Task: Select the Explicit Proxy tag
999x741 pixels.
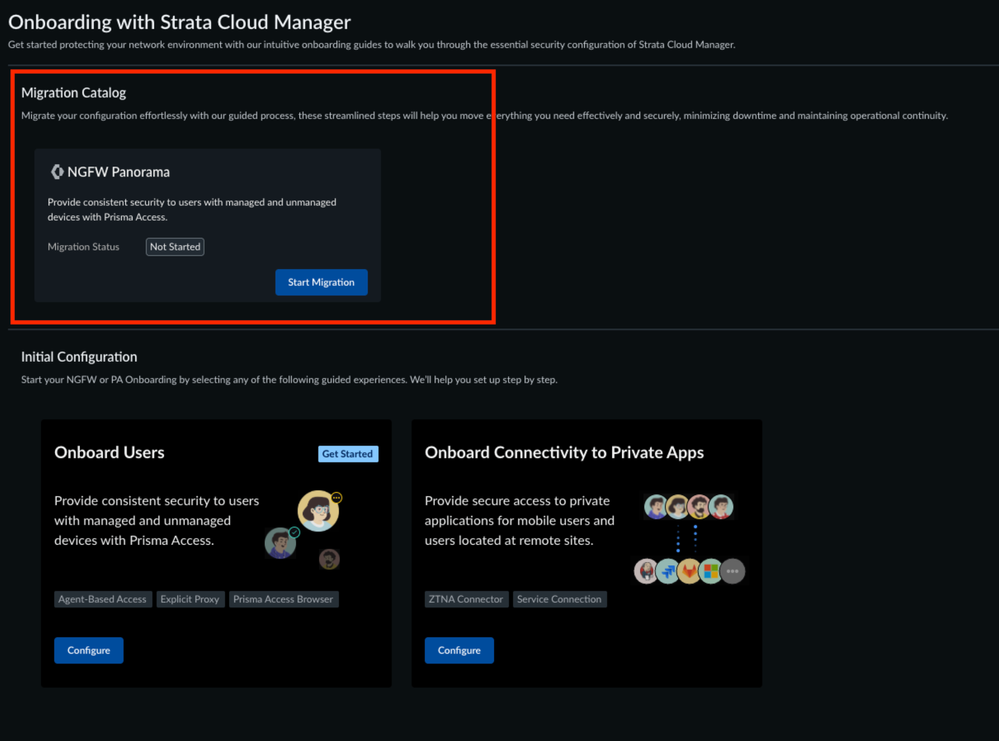Action: pyautogui.click(x=190, y=599)
